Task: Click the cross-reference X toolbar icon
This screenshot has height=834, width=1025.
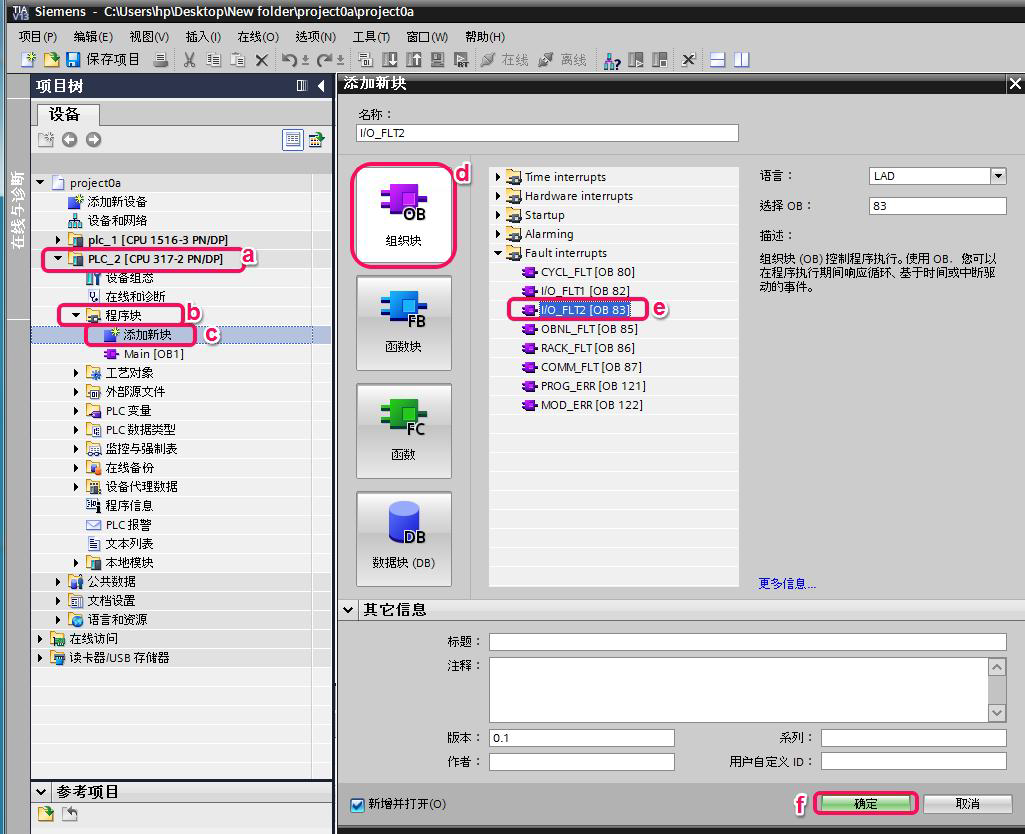Action: click(688, 60)
